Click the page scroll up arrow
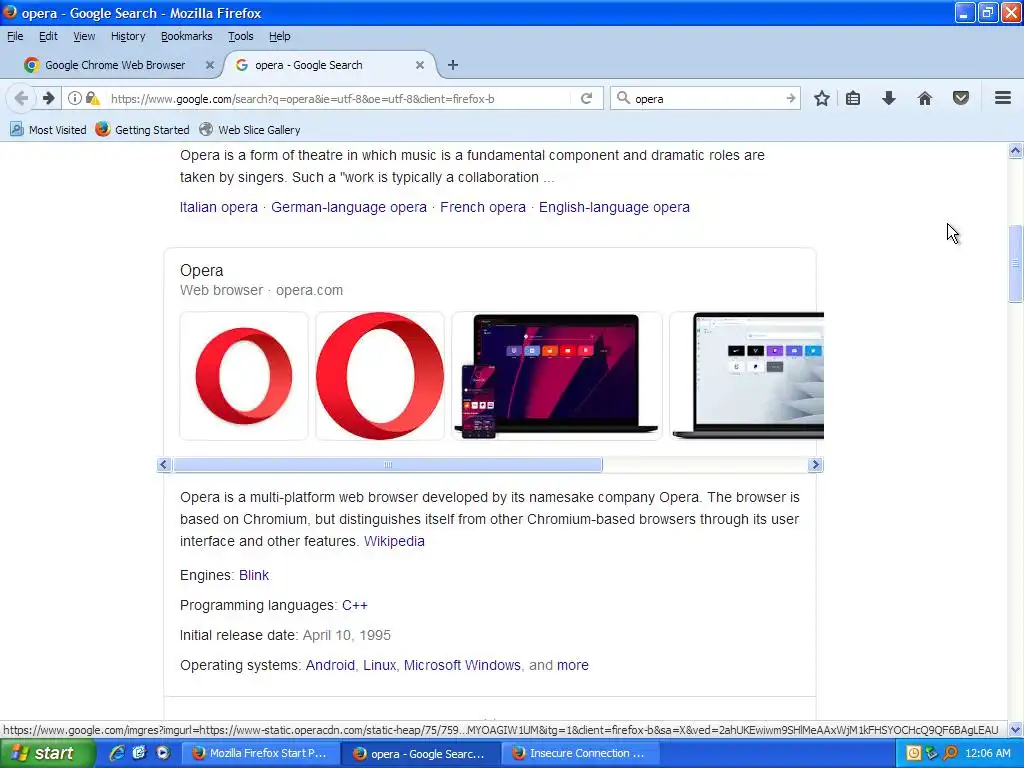 [1015, 151]
